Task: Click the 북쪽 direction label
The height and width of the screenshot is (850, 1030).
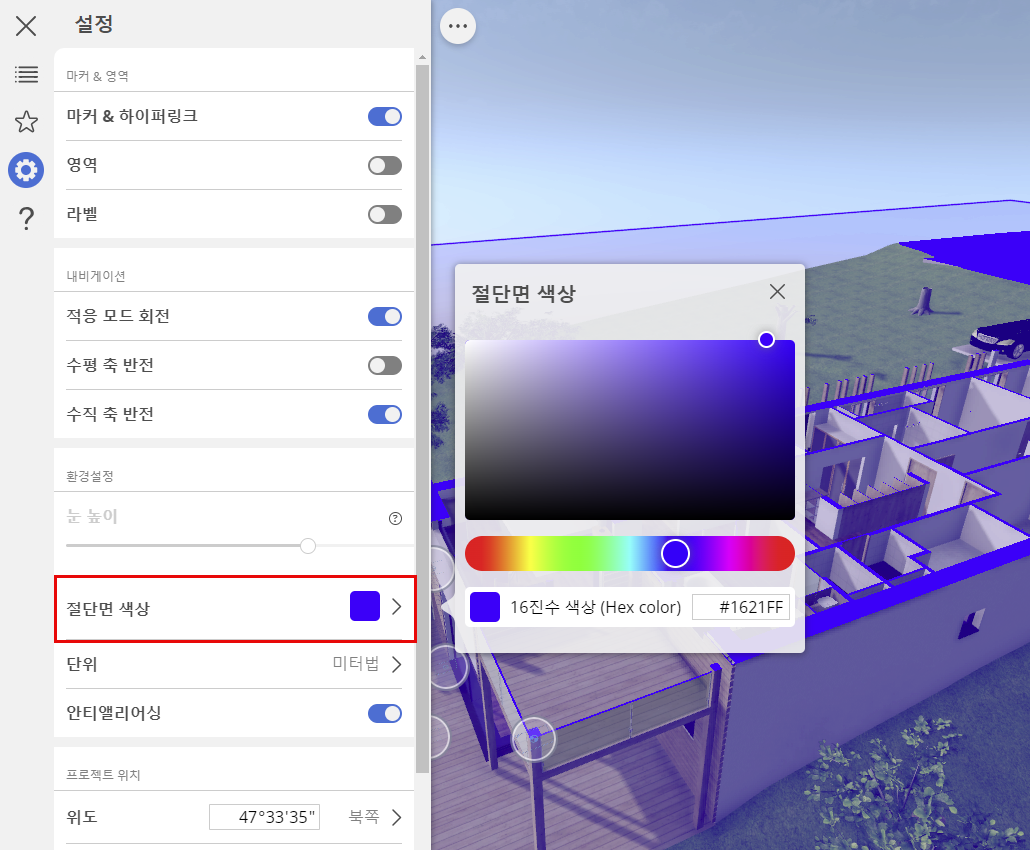Action: (364, 816)
